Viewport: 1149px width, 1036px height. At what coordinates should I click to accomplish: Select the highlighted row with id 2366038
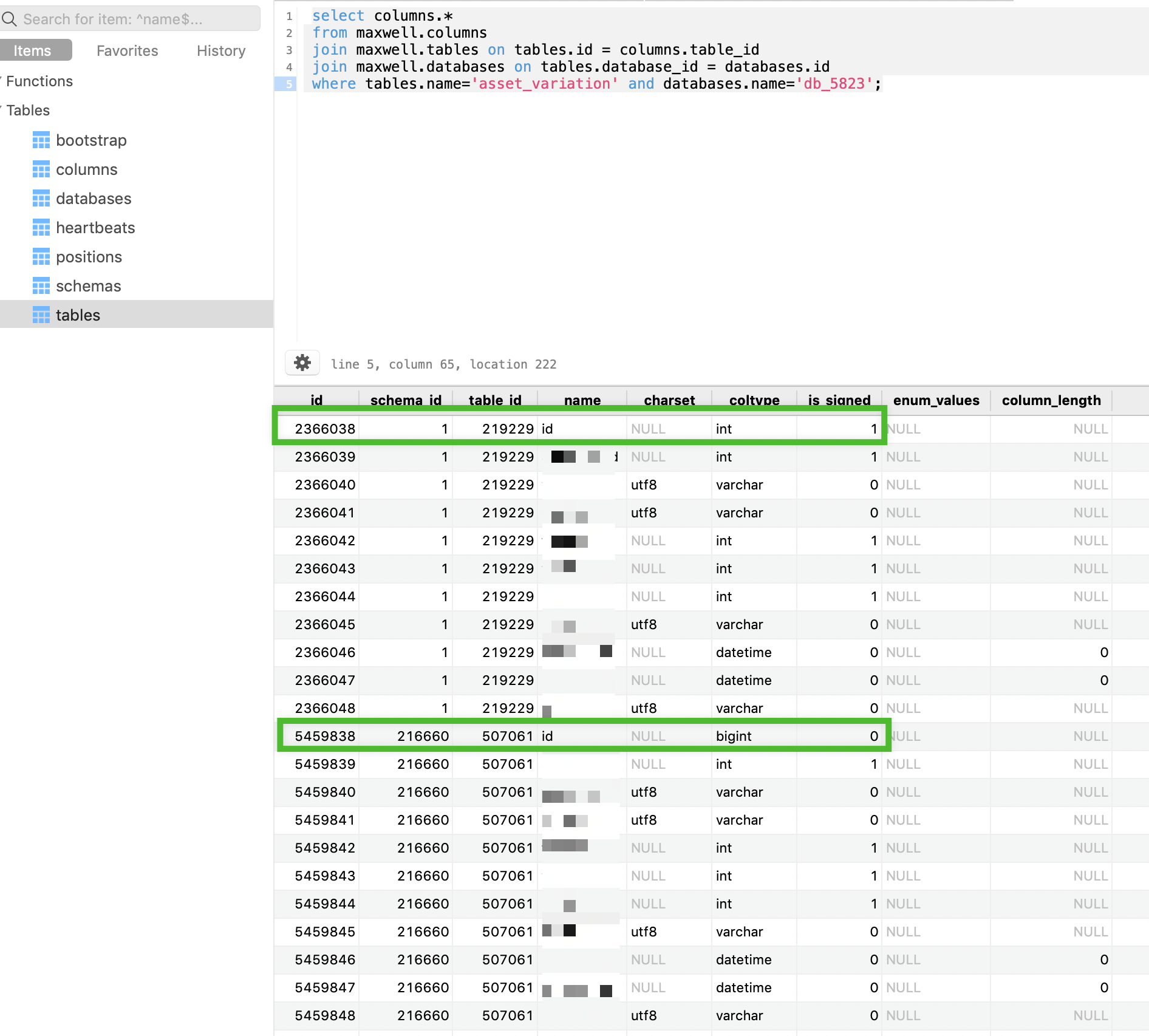[577, 428]
